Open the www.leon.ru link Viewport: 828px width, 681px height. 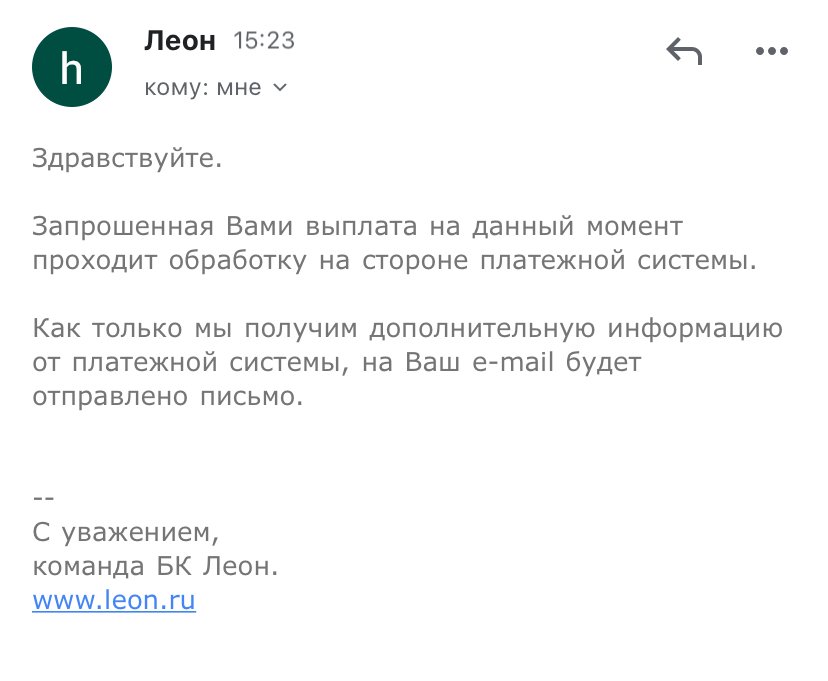114,602
